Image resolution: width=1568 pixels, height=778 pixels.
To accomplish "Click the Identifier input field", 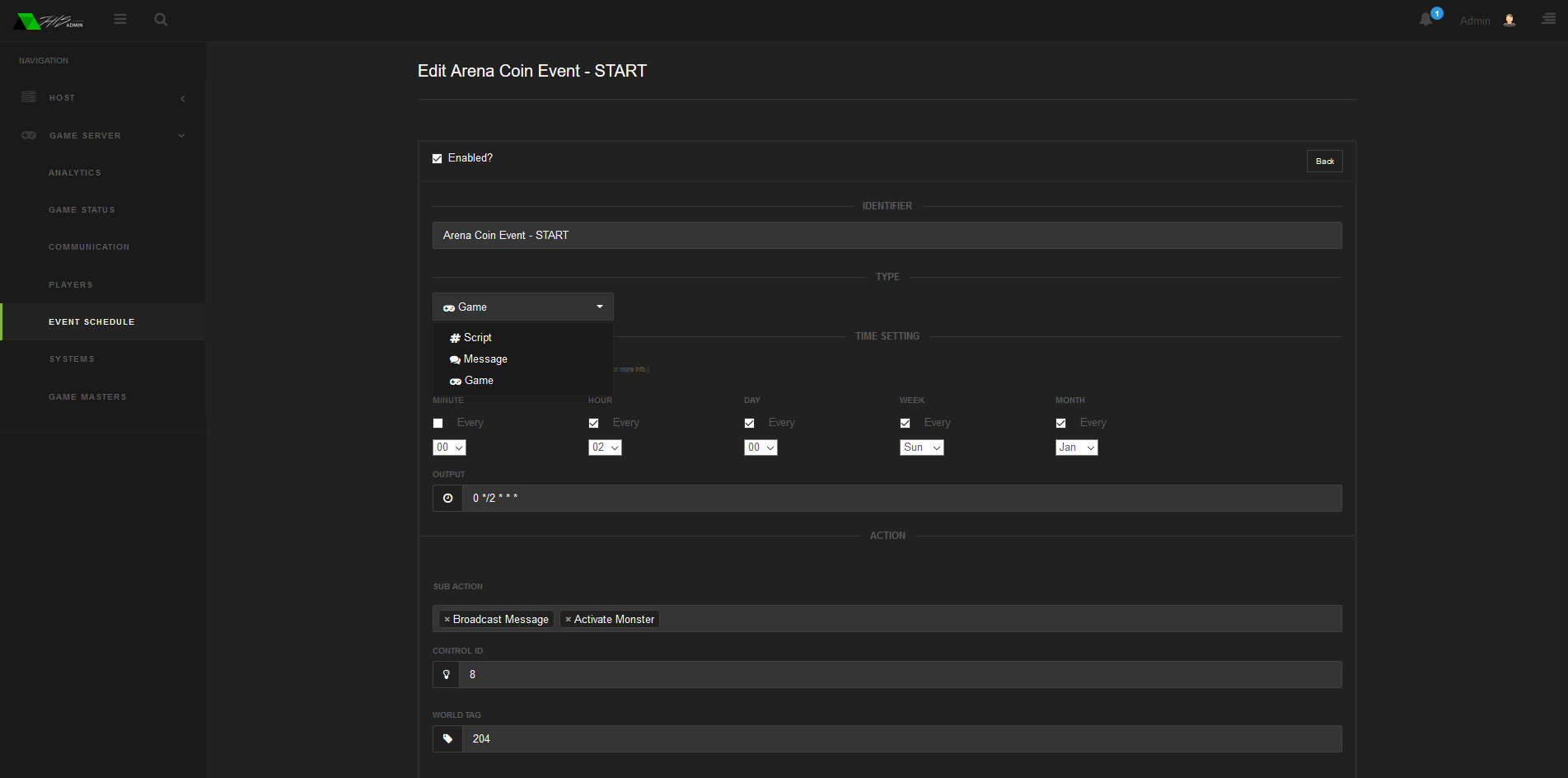I will [x=887, y=235].
